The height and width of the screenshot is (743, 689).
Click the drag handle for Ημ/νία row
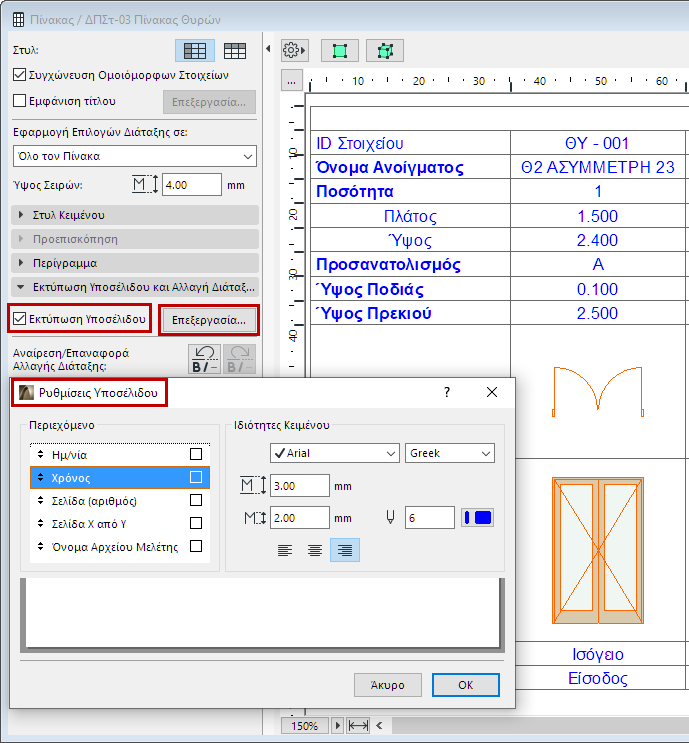[x=40, y=454]
